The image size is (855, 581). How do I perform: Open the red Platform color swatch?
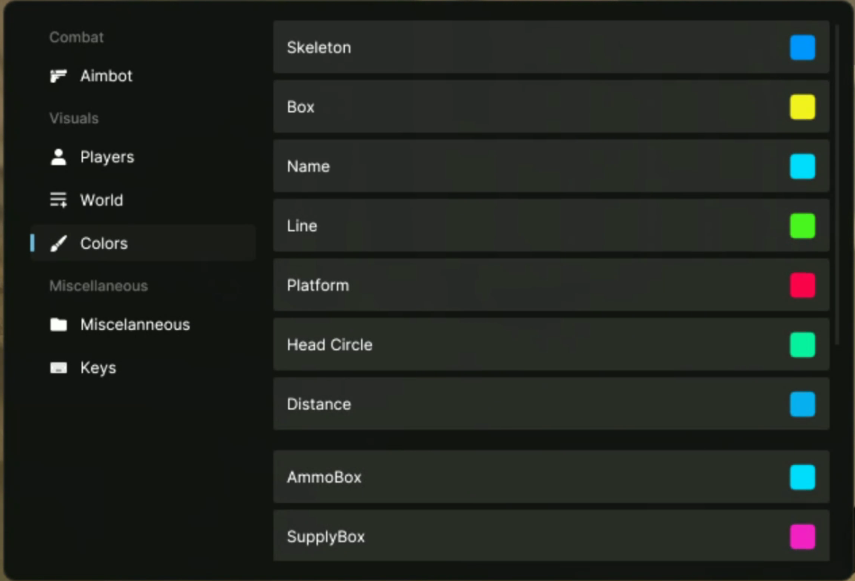(x=802, y=286)
